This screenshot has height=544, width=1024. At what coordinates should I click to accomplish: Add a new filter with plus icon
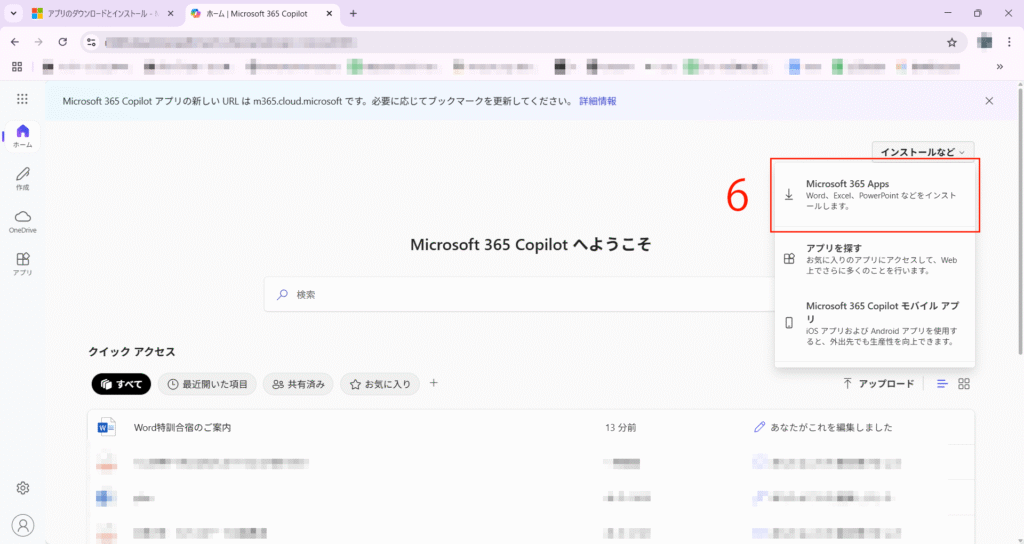point(434,383)
